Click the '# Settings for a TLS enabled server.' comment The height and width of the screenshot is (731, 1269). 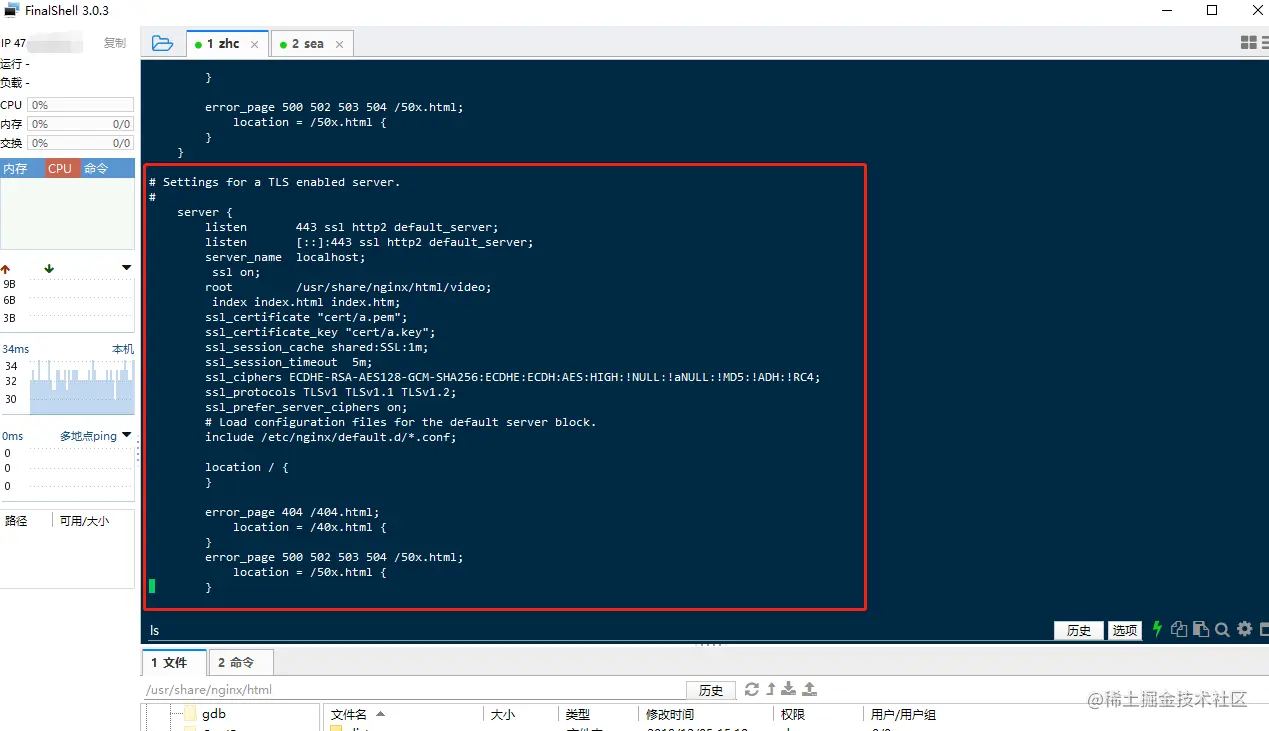coord(274,182)
